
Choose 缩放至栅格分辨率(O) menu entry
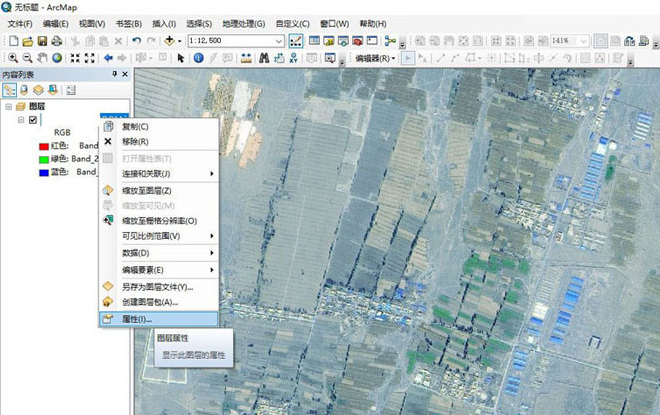coord(159,221)
